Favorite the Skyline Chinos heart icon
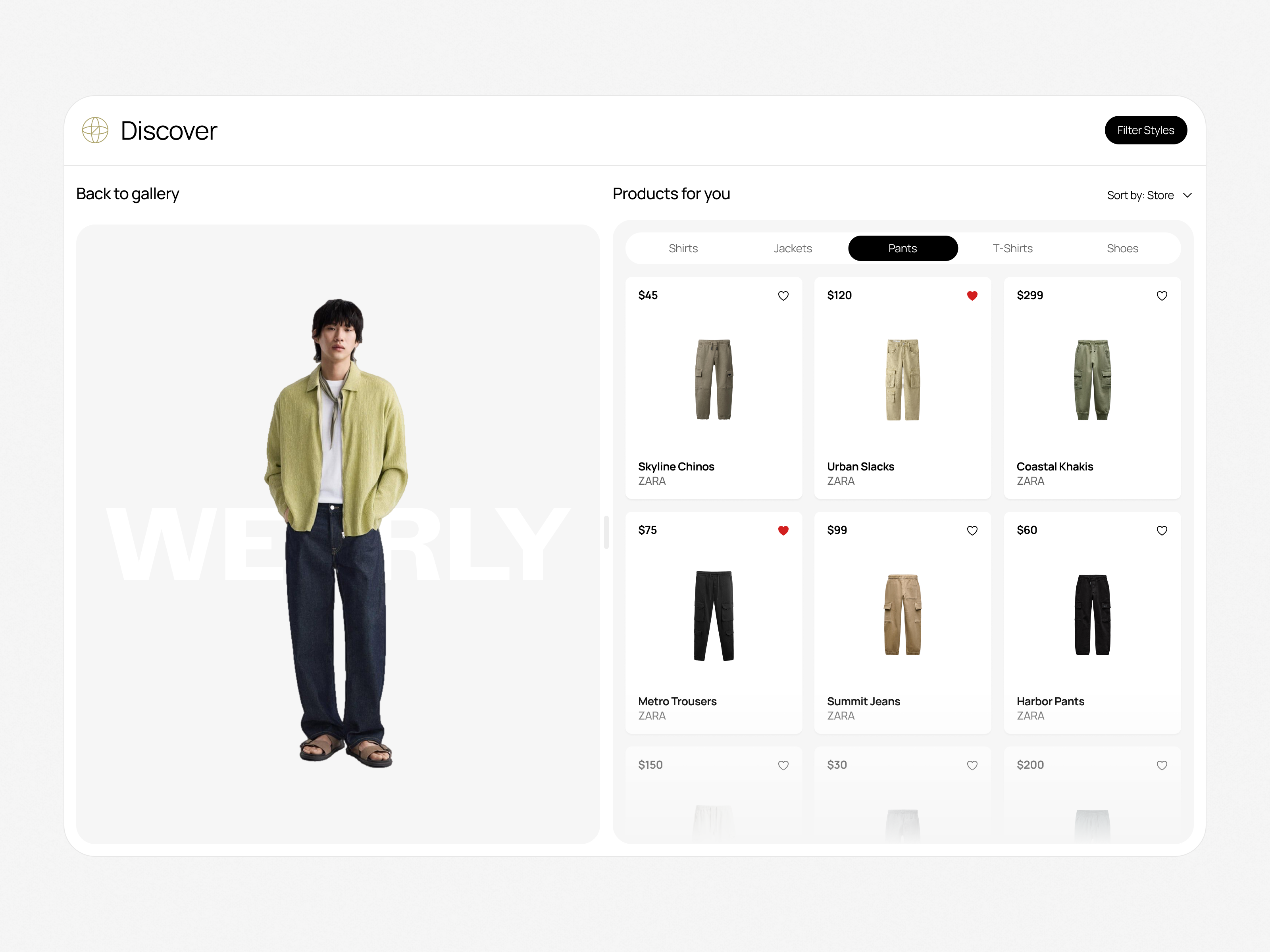Viewport: 1270px width, 952px height. (783, 296)
